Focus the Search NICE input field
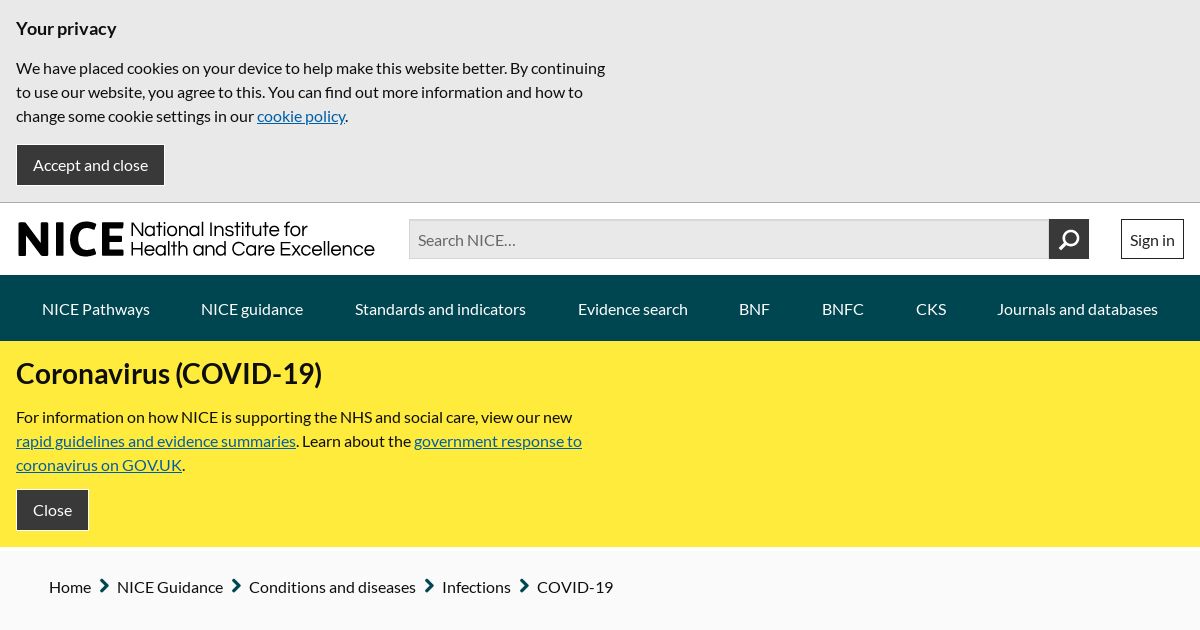 [729, 239]
